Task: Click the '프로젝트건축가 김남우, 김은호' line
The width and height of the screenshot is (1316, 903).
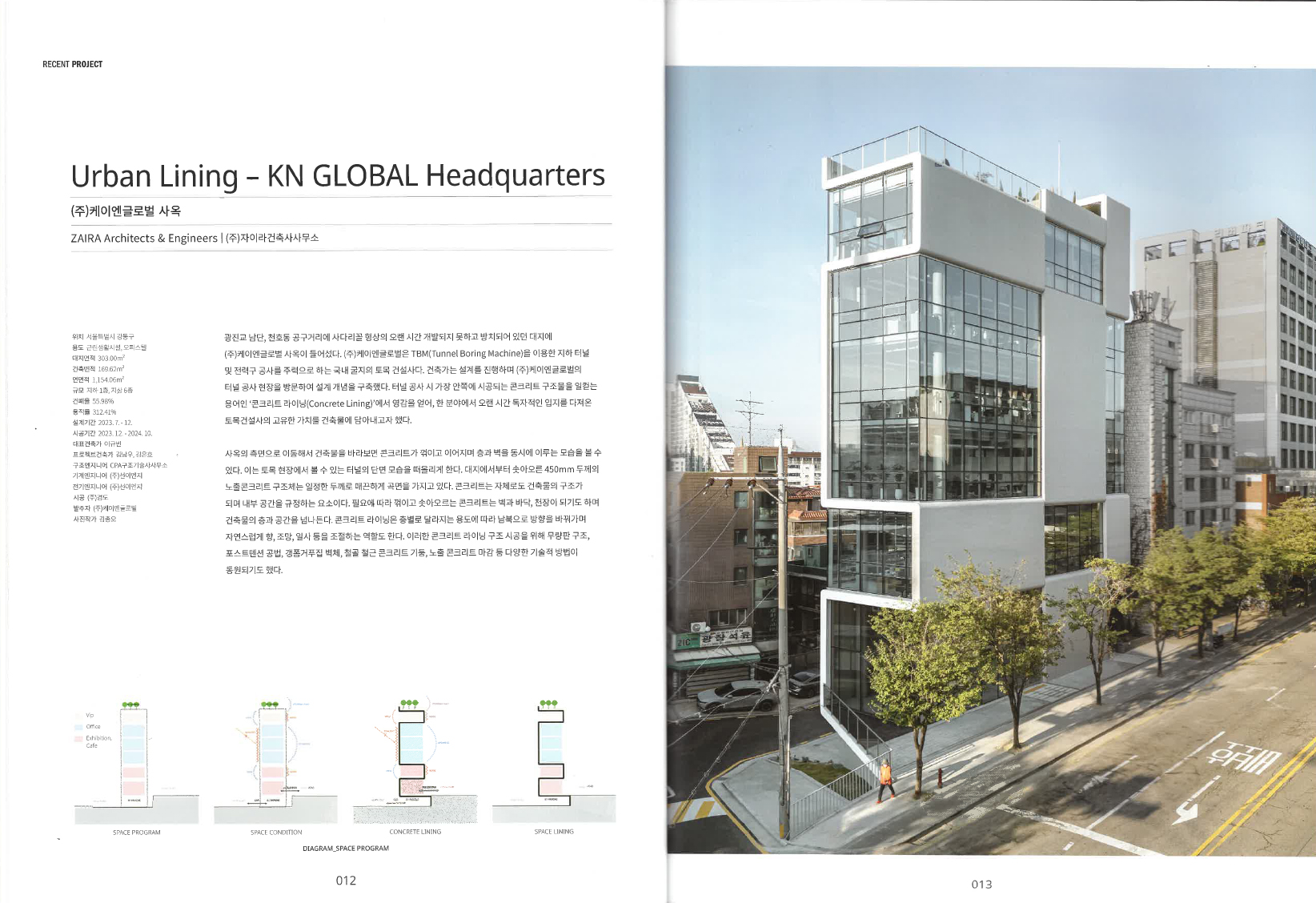Action: coord(113,454)
